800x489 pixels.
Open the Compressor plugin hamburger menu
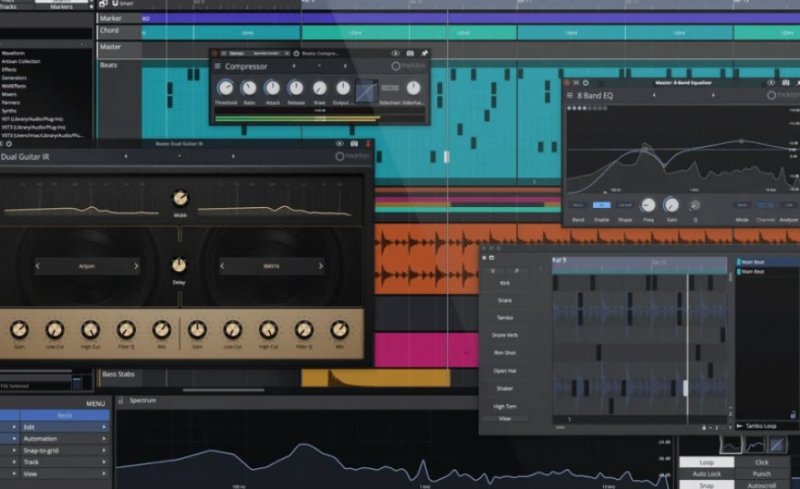point(218,67)
